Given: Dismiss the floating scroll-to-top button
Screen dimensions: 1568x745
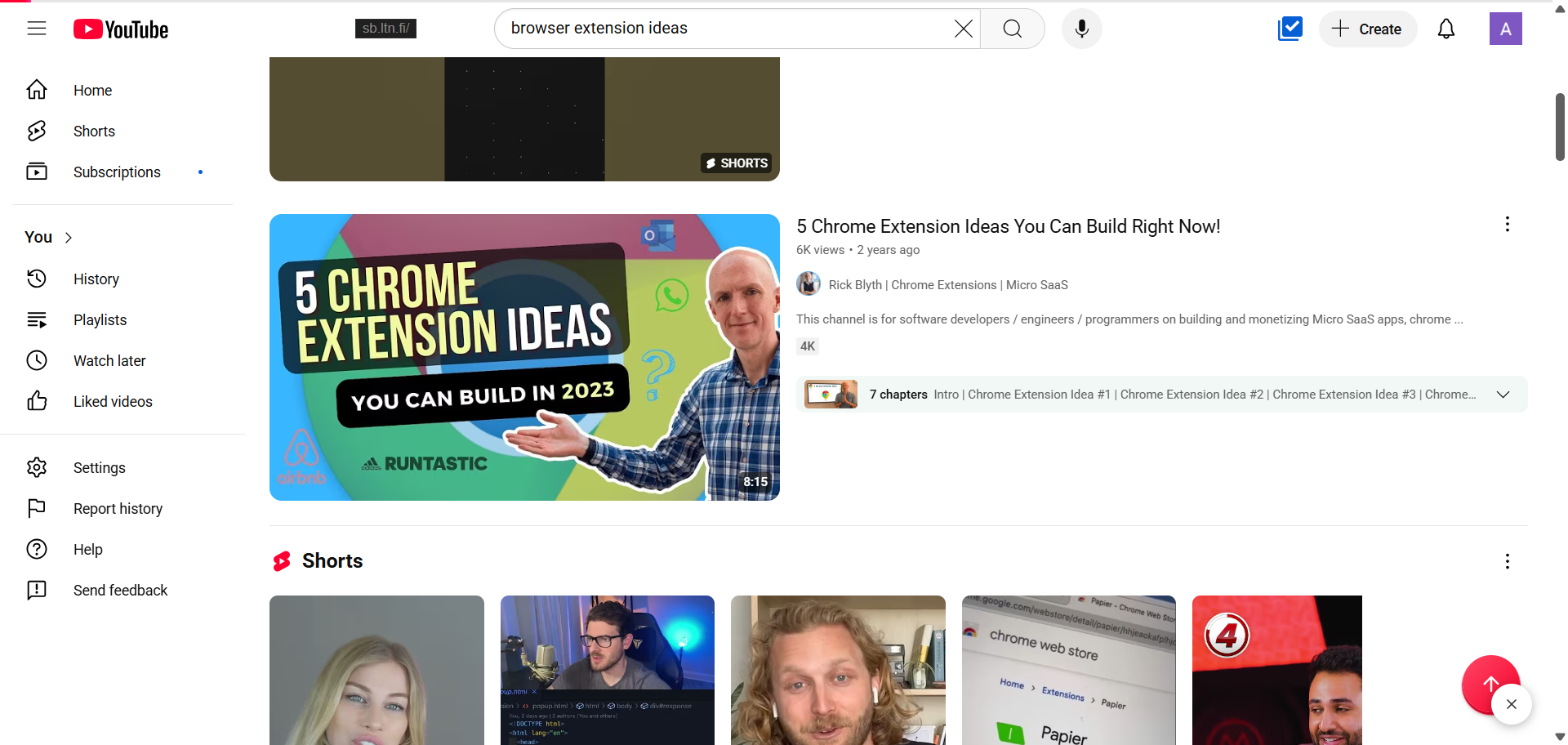Looking at the screenshot, I should click(1512, 704).
